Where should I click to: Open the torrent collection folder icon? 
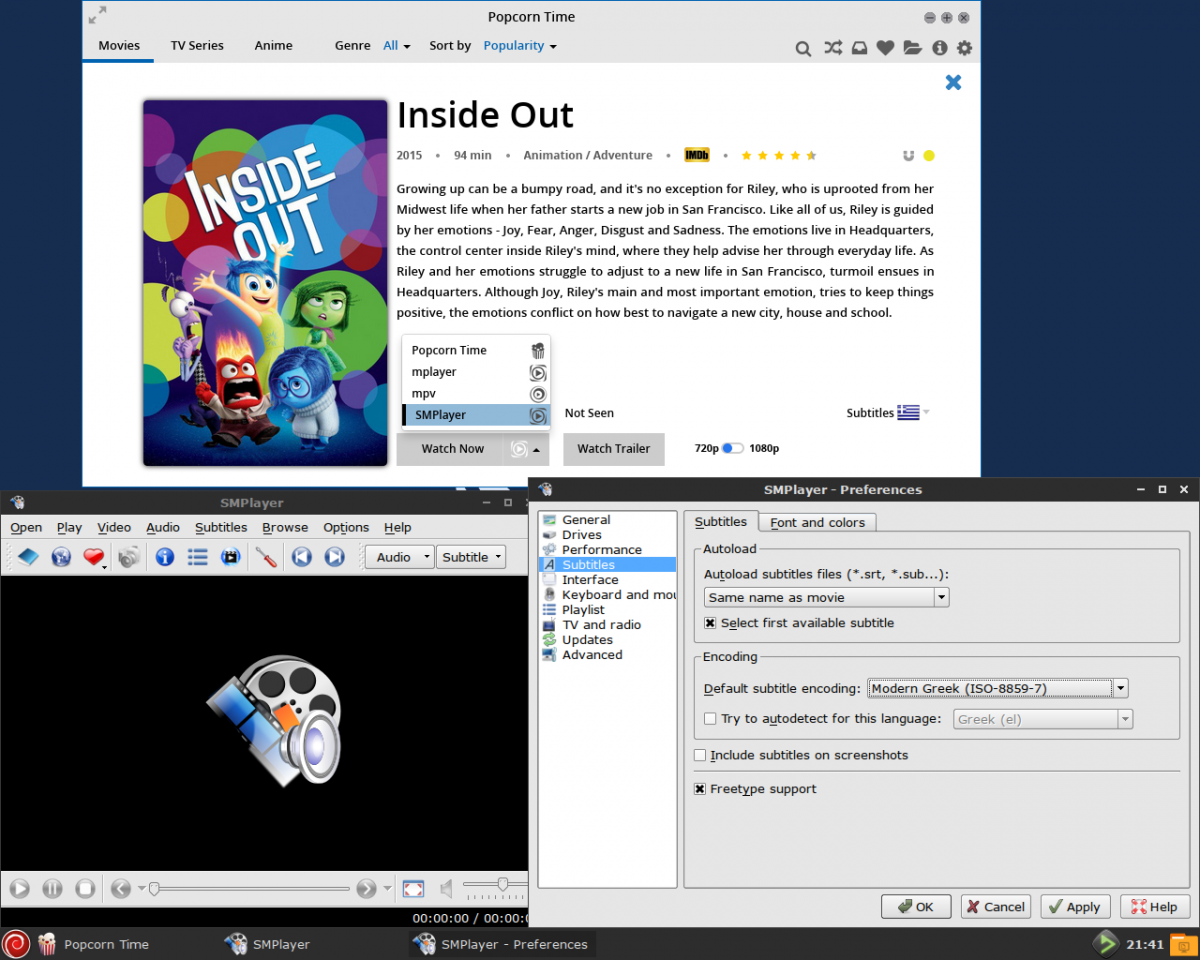pos(912,48)
